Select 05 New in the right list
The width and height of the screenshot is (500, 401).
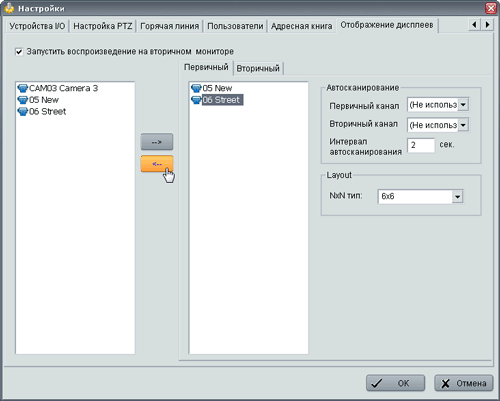pos(217,88)
